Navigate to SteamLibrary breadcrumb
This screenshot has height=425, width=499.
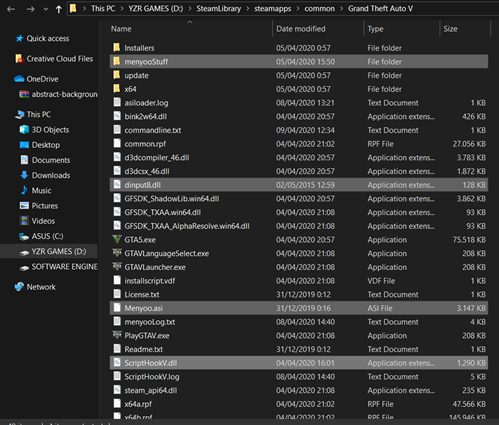click(218, 9)
